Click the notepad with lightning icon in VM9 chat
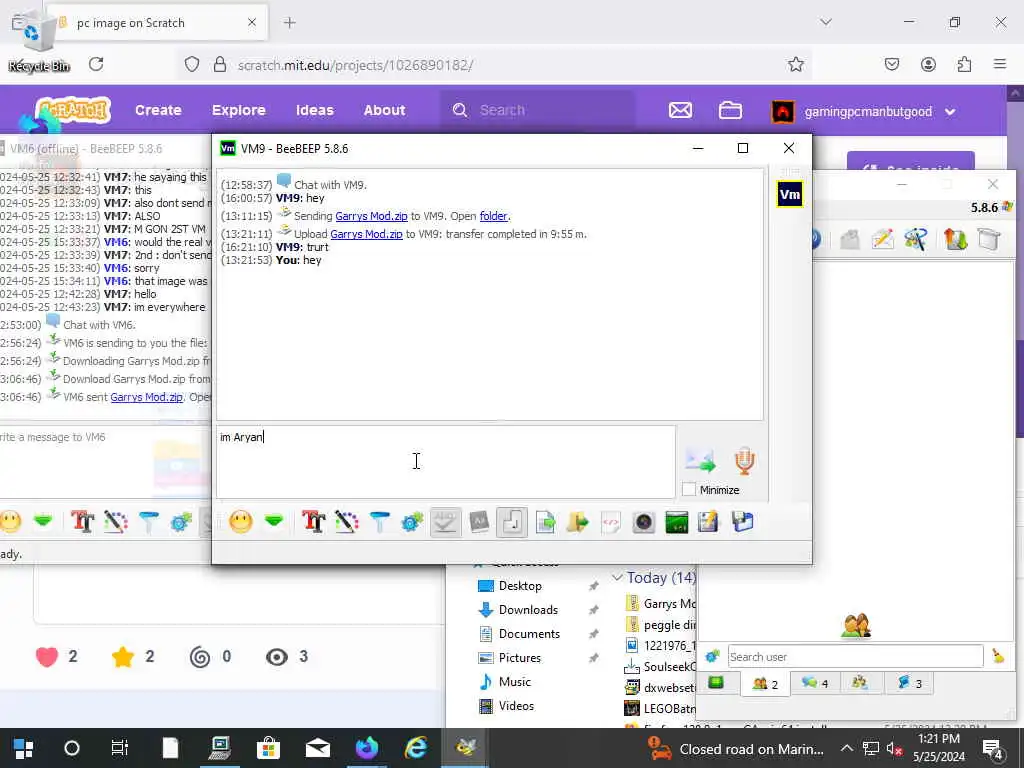 [709, 522]
